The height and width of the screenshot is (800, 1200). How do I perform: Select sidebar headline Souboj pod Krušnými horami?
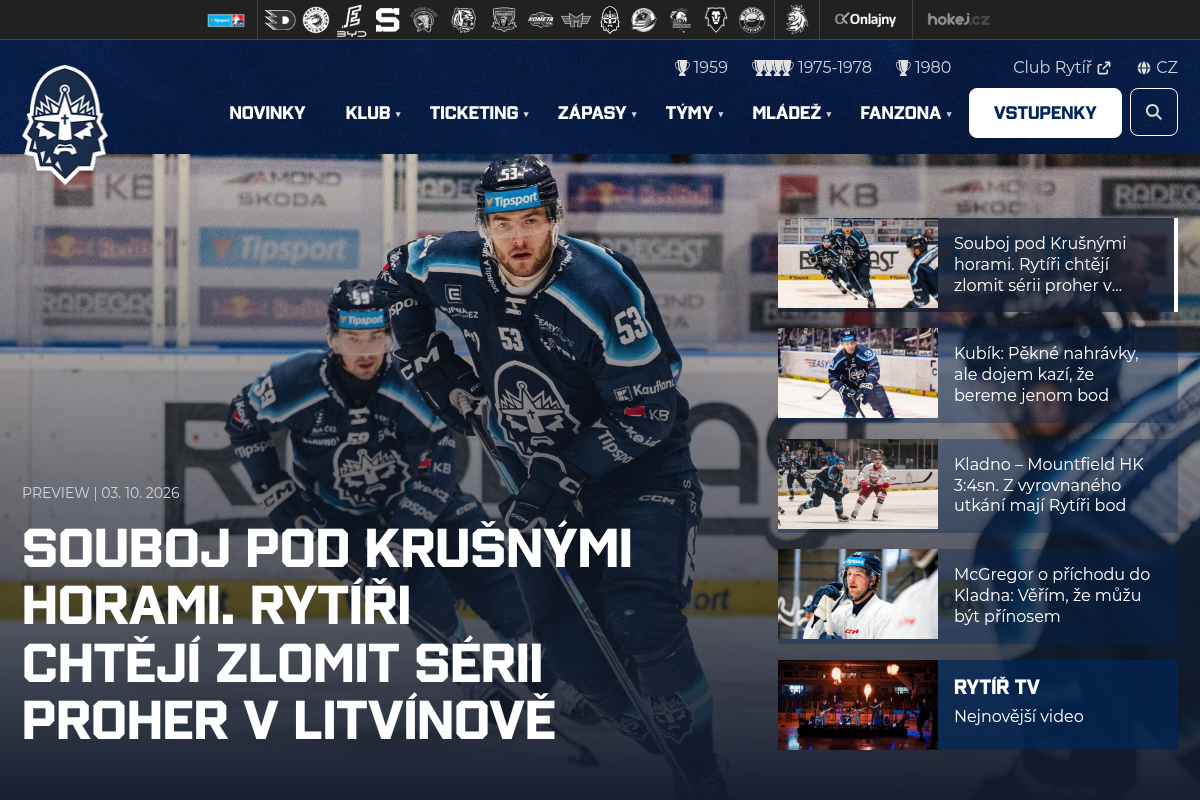tap(1040, 264)
